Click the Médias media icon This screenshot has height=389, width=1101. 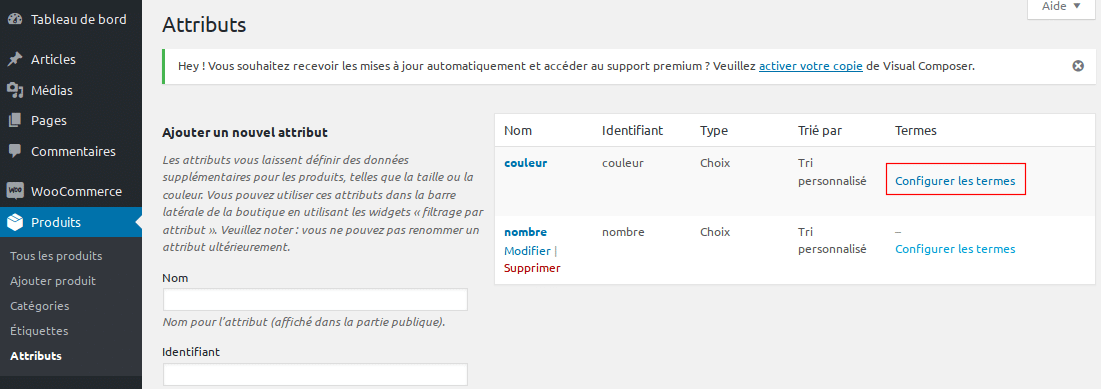15,91
